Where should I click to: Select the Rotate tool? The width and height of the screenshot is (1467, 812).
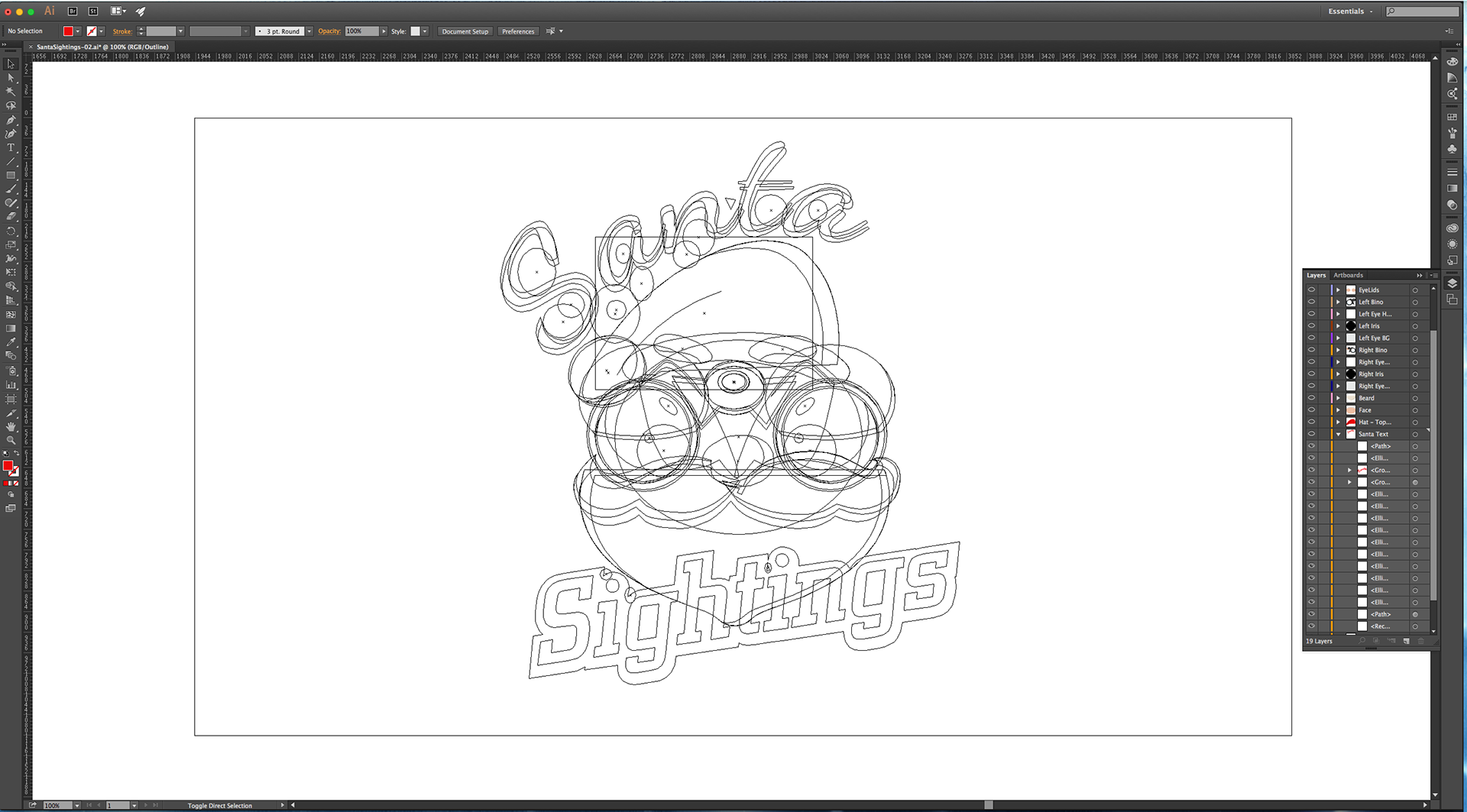tap(11, 231)
